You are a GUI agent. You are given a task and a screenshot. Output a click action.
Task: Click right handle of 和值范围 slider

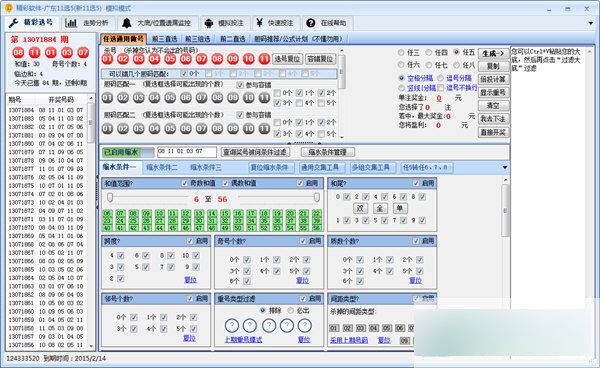click(317, 197)
